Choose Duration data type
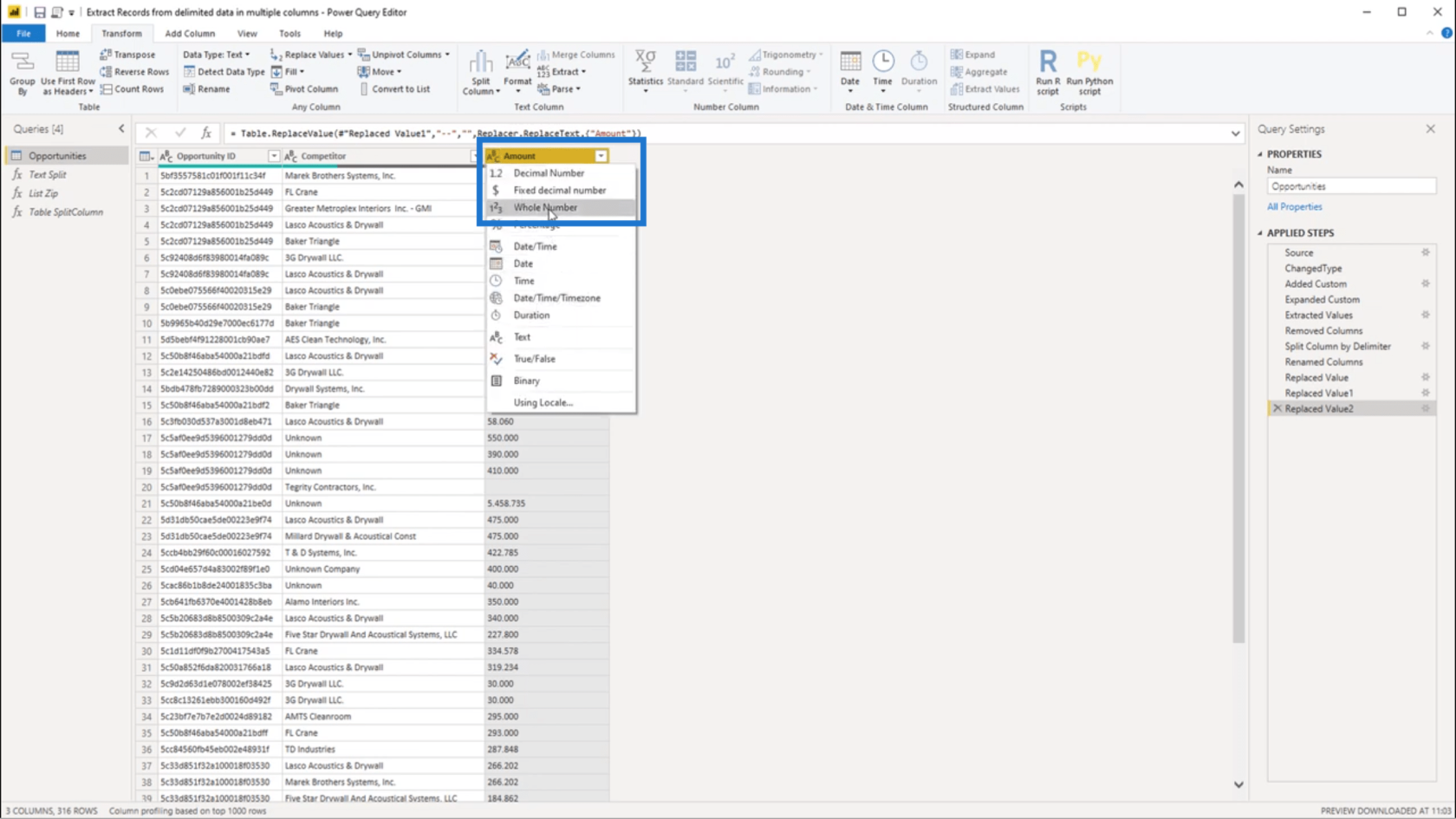The height and width of the screenshot is (819, 1456). coord(561,315)
